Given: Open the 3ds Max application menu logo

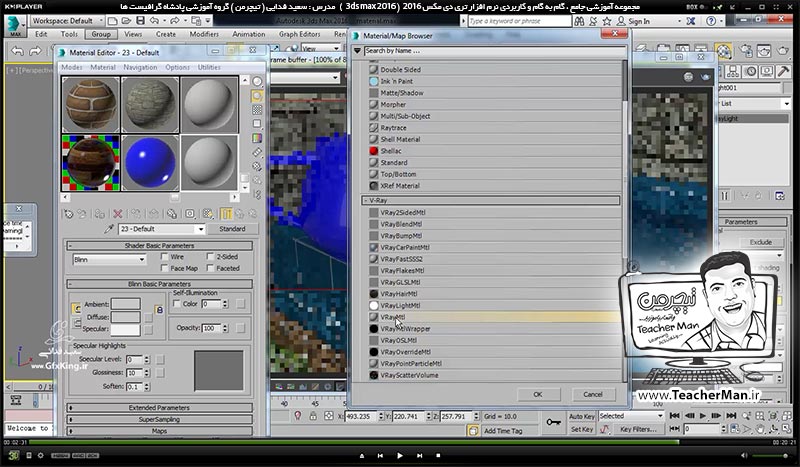Looking at the screenshot, I should 14,25.
